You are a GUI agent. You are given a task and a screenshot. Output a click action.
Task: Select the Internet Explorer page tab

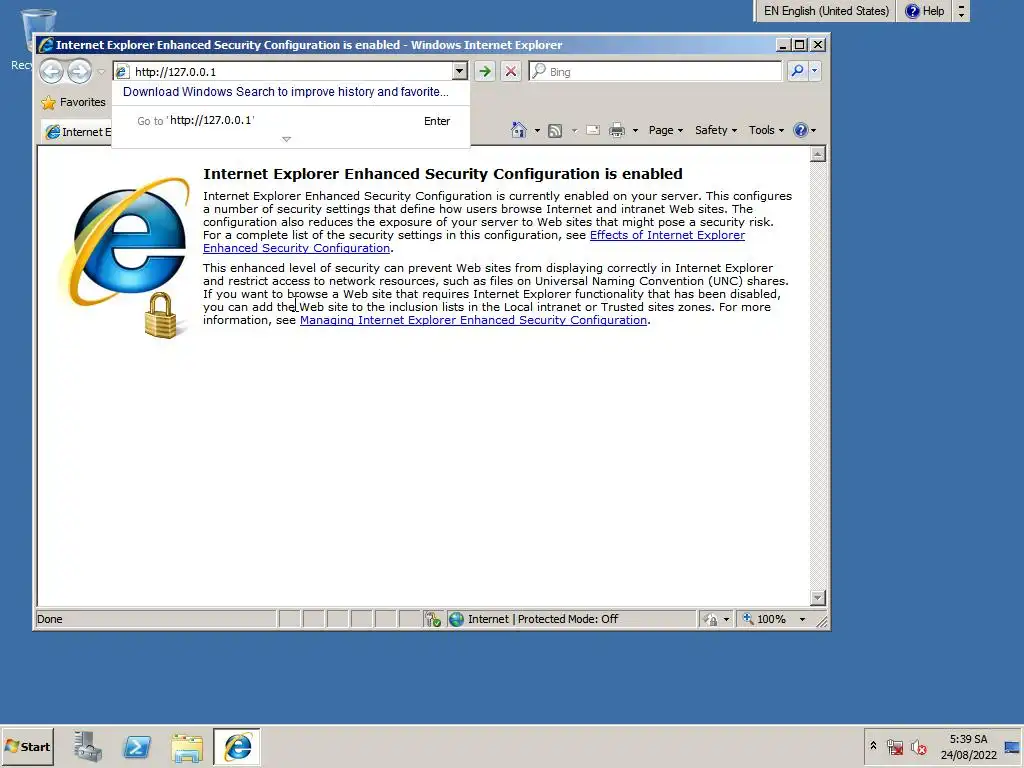(x=76, y=132)
